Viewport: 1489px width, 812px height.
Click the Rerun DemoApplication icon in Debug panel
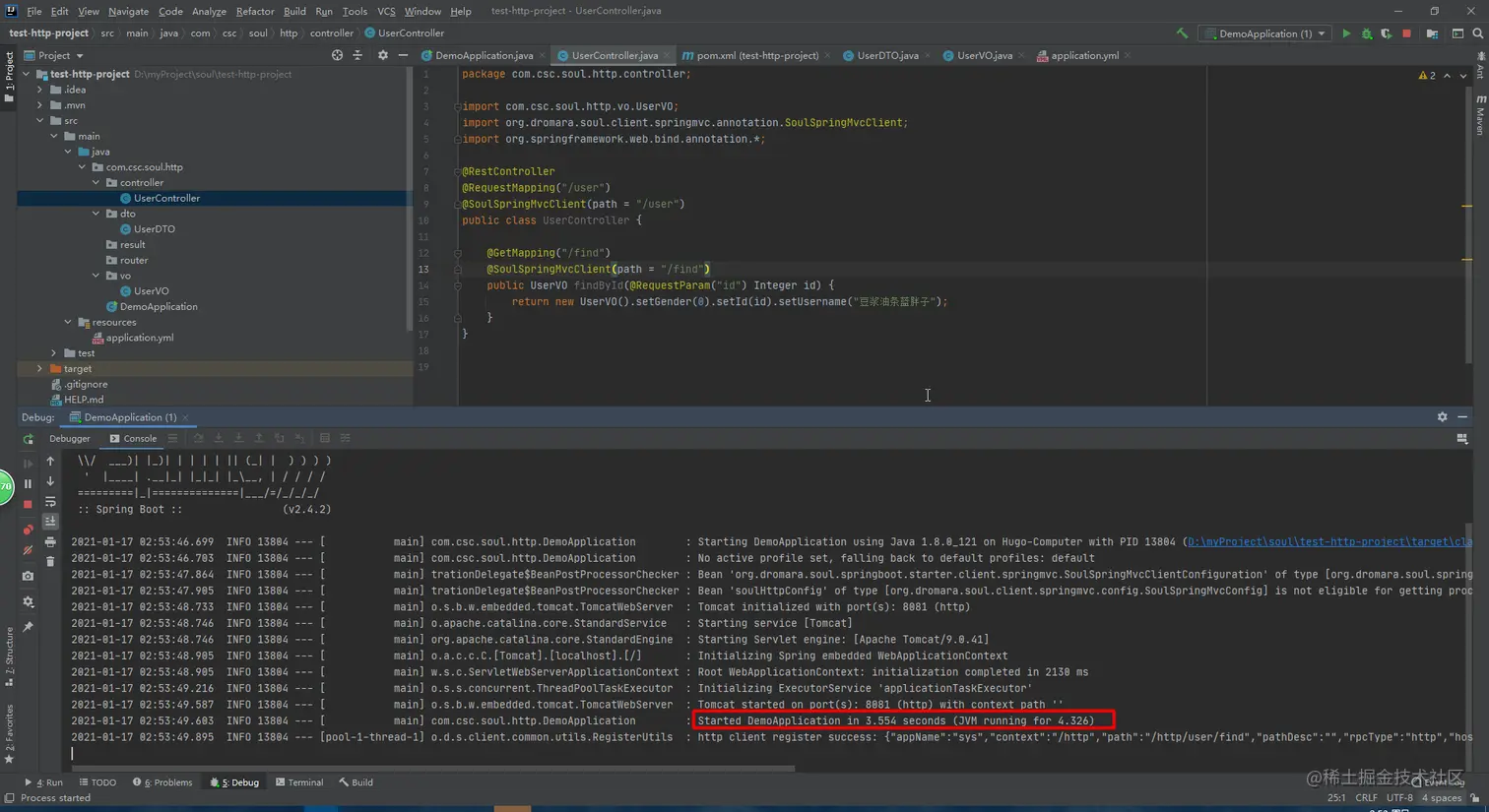tap(28, 439)
